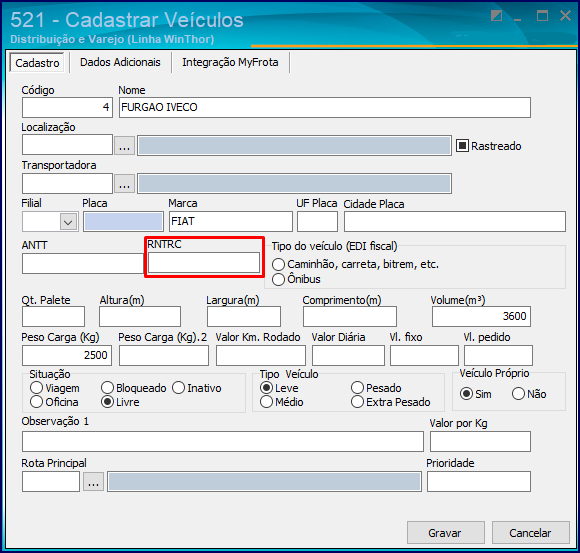Click the Peso Carga (Kg).2 field
Image resolution: width=580 pixels, height=553 pixels.
(x=164, y=355)
